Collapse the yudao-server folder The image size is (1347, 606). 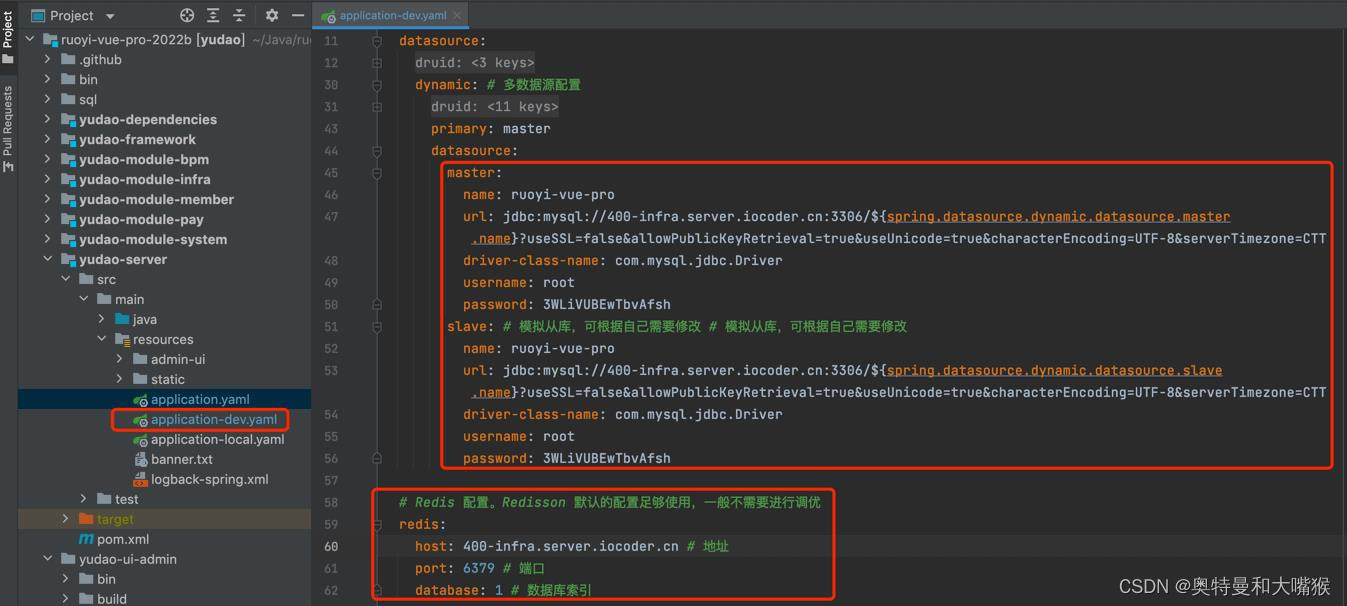click(x=47, y=259)
